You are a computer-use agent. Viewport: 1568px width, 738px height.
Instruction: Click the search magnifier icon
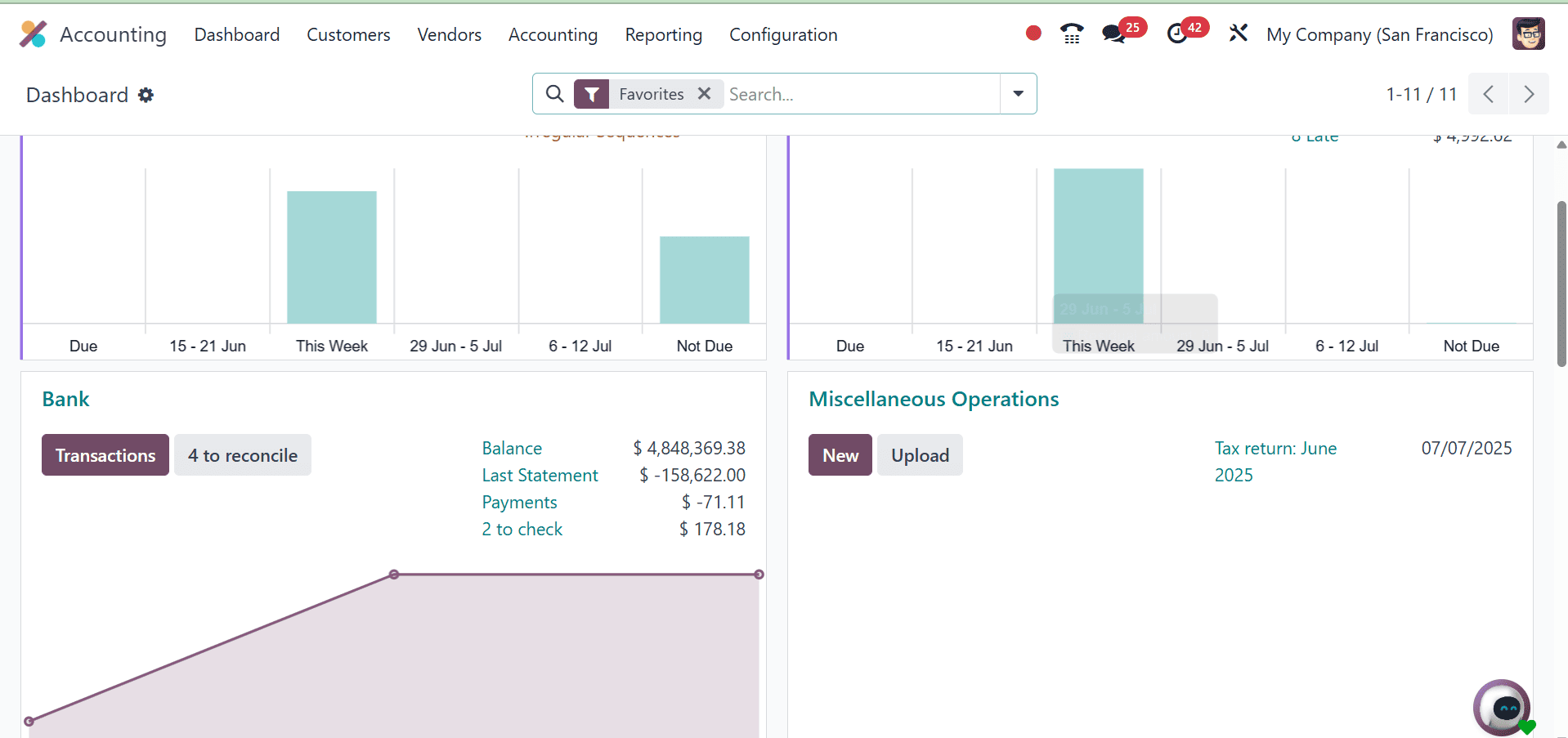554,94
